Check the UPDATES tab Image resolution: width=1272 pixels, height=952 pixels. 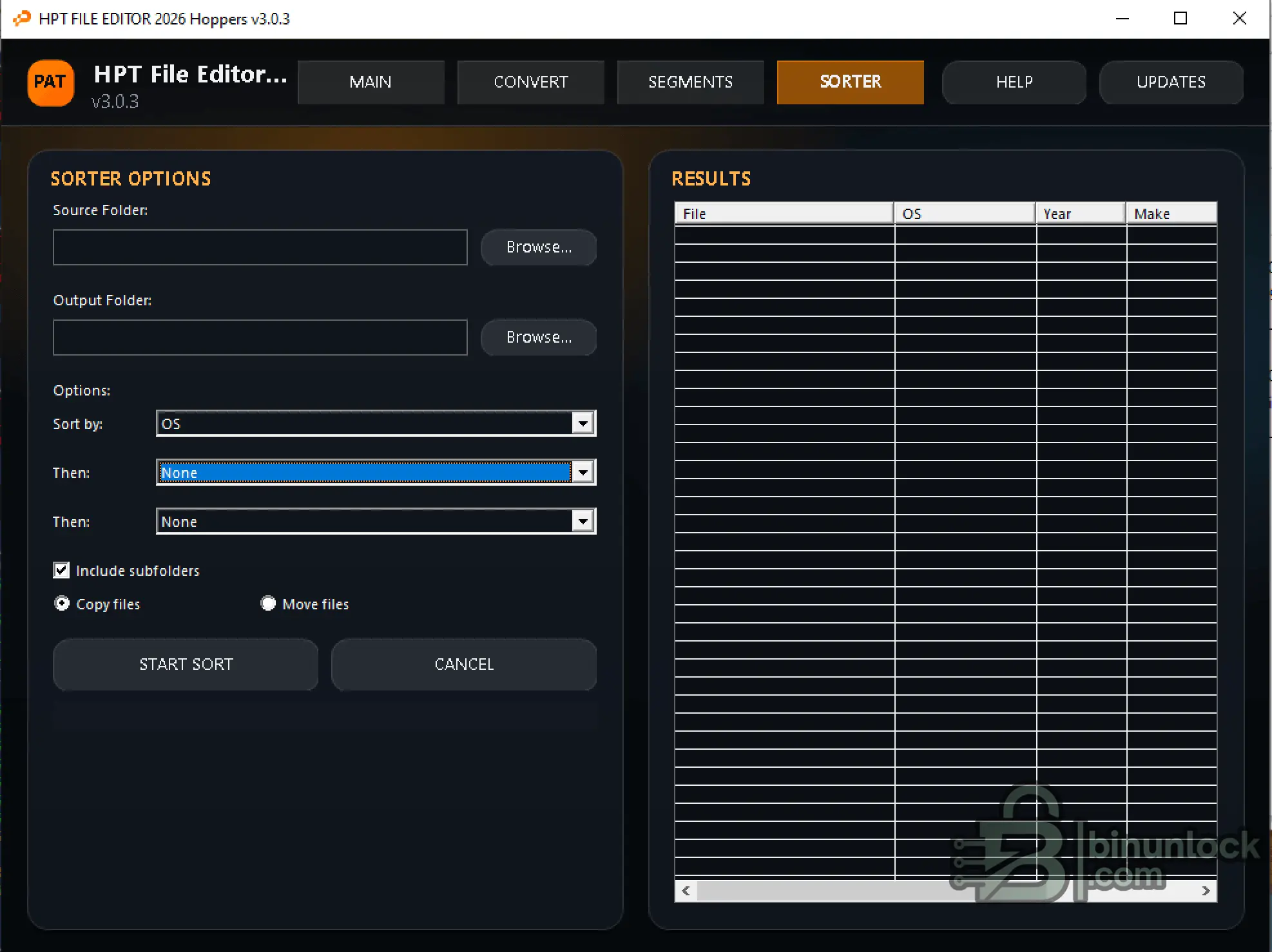[1171, 82]
